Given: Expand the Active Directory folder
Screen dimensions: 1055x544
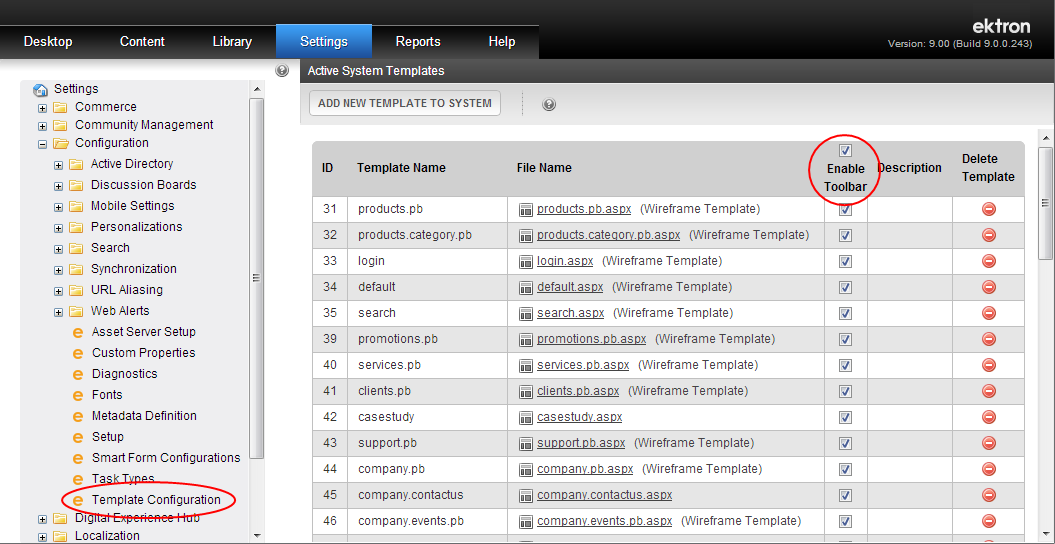Looking at the screenshot, I should [59, 165].
